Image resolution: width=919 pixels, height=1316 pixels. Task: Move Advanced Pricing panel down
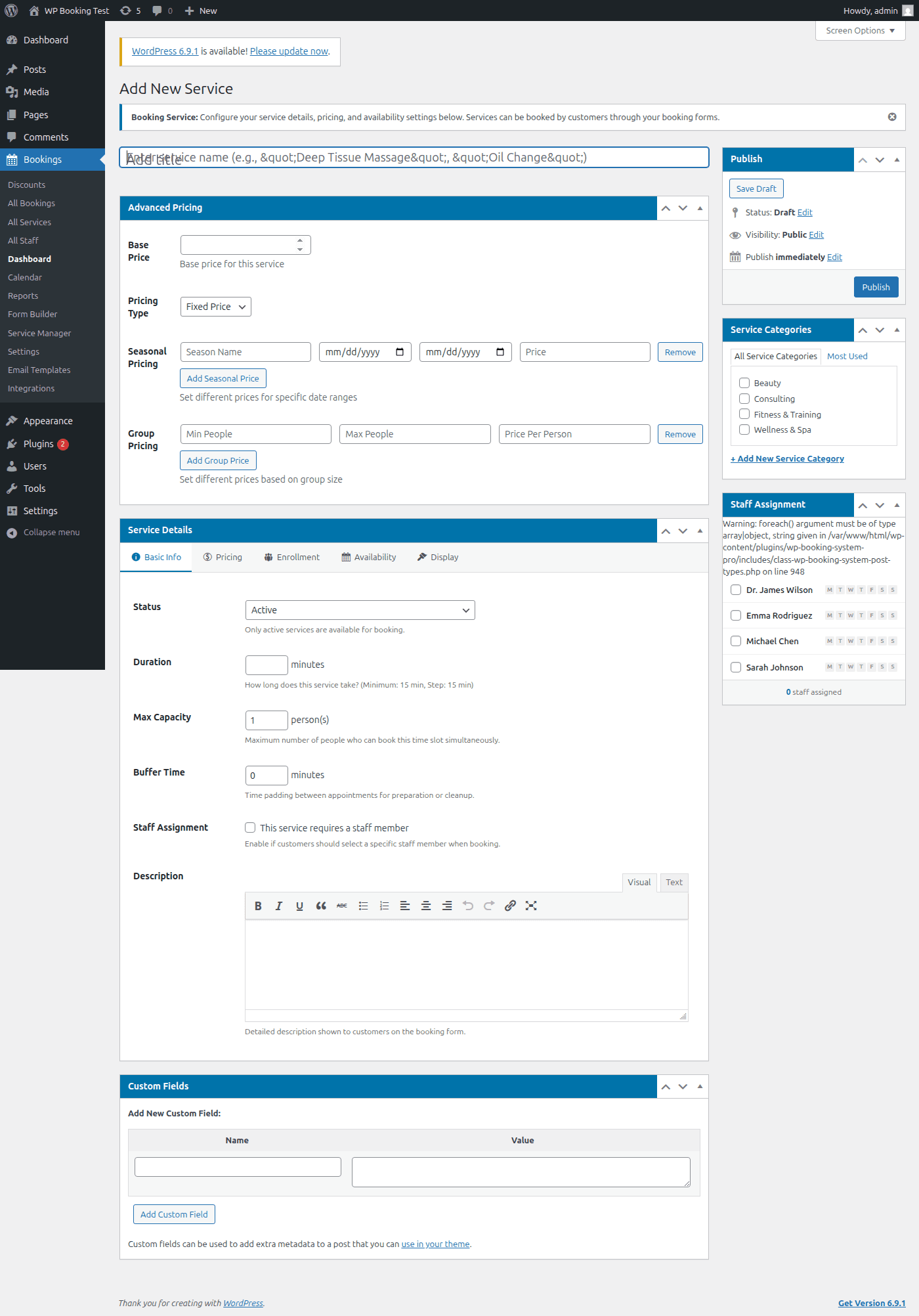pyautogui.click(x=683, y=208)
